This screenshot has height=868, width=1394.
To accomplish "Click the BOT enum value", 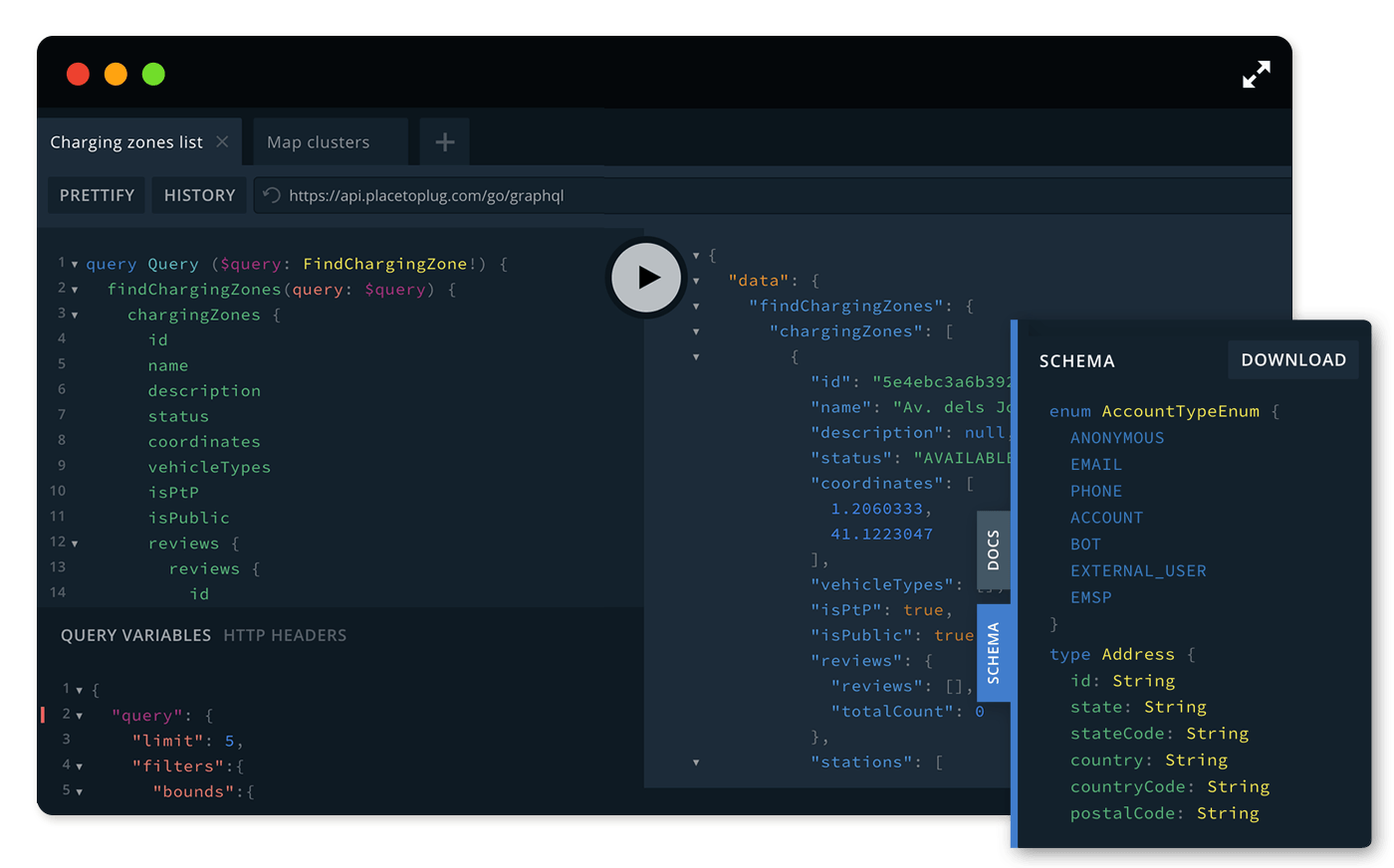I will coord(1085,544).
